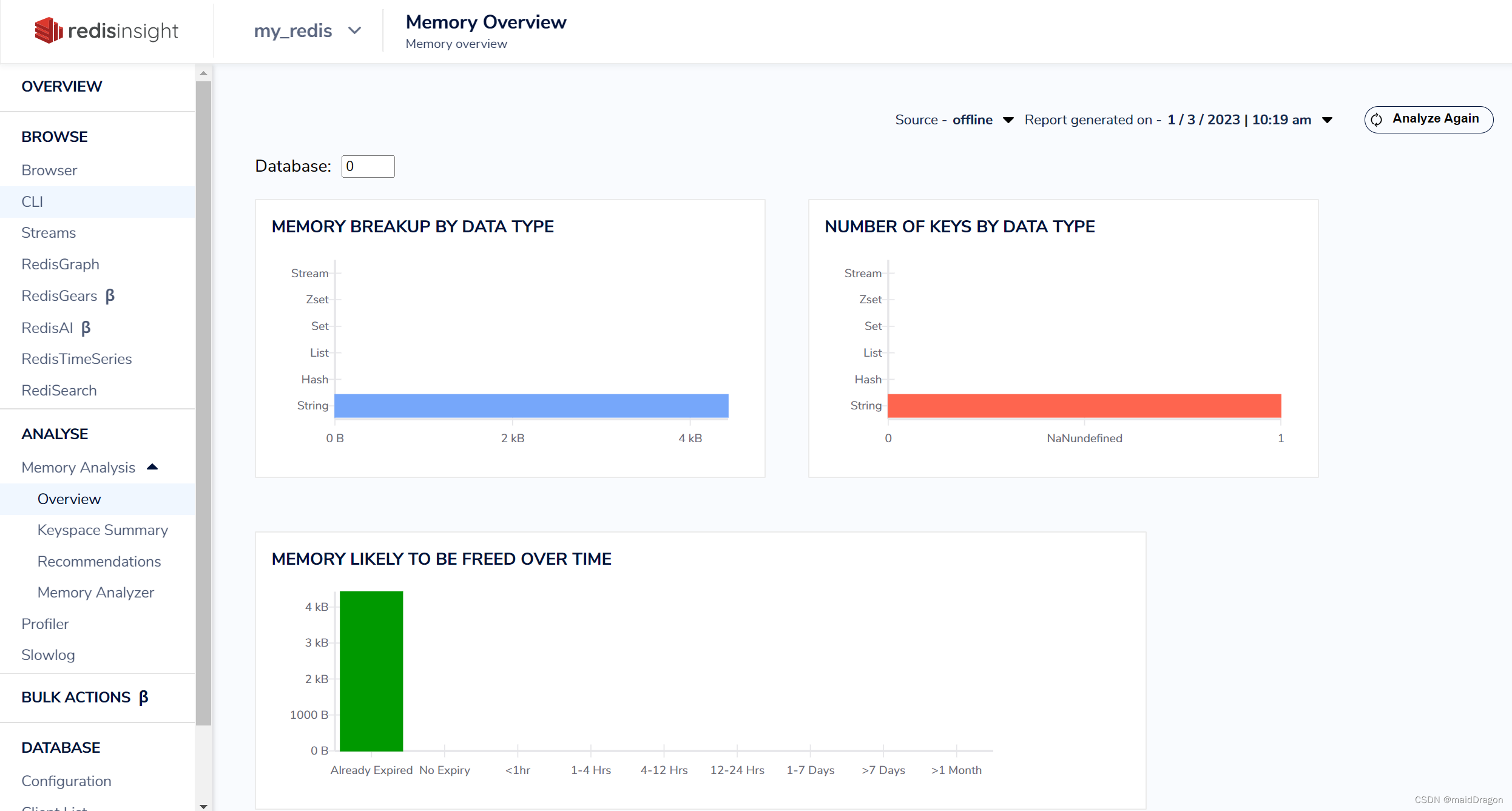The height and width of the screenshot is (811, 1512).
Task: Open the Recommendations page
Action: tap(99, 562)
